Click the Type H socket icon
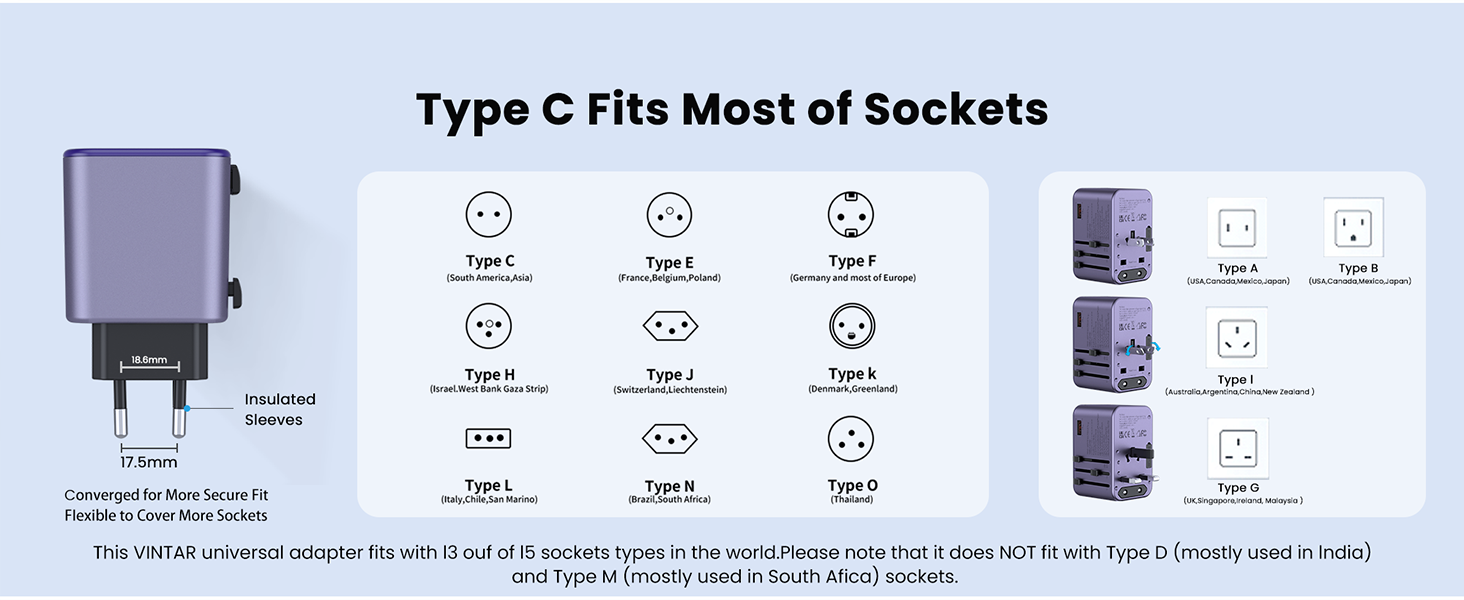Image resolution: width=1464 pixels, height=600 pixels. pyautogui.click(x=489, y=326)
